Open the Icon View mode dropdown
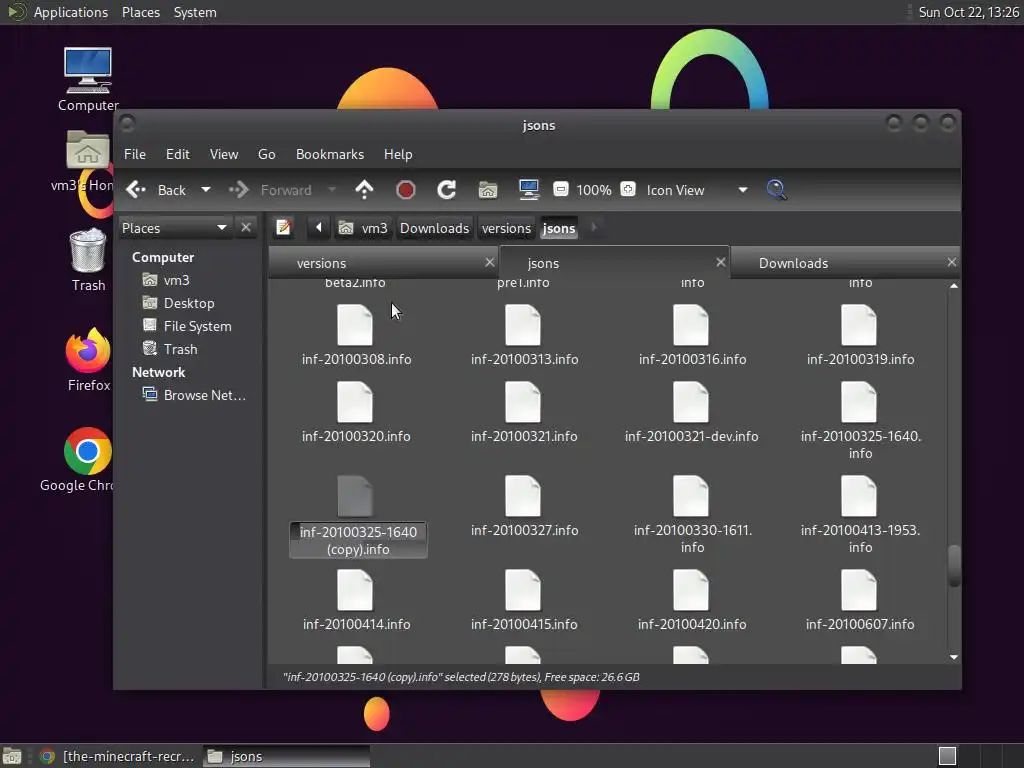The height and width of the screenshot is (768, 1024). 697,190
